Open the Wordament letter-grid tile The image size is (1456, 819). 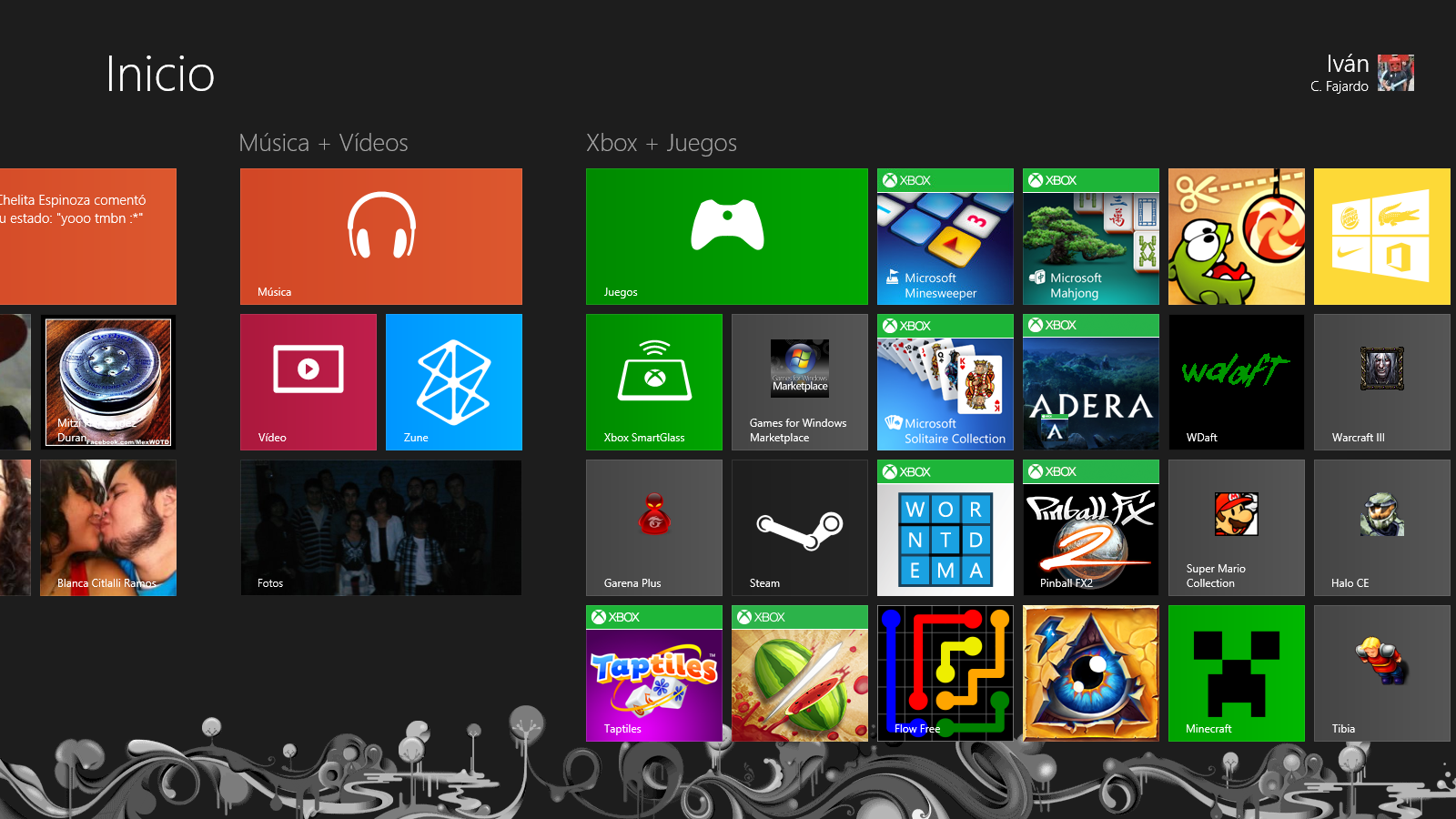click(945, 528)
